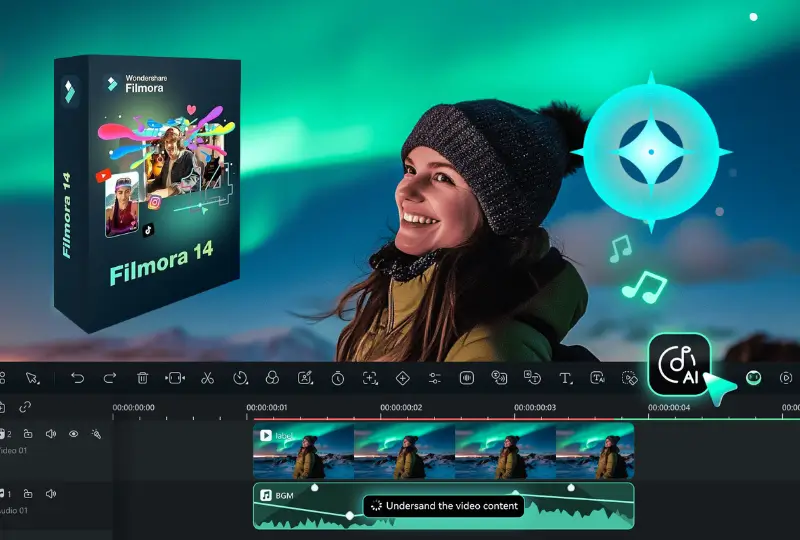Open the adjust sliders panel icon
The image size is (800, 540).
click(435, 378)
